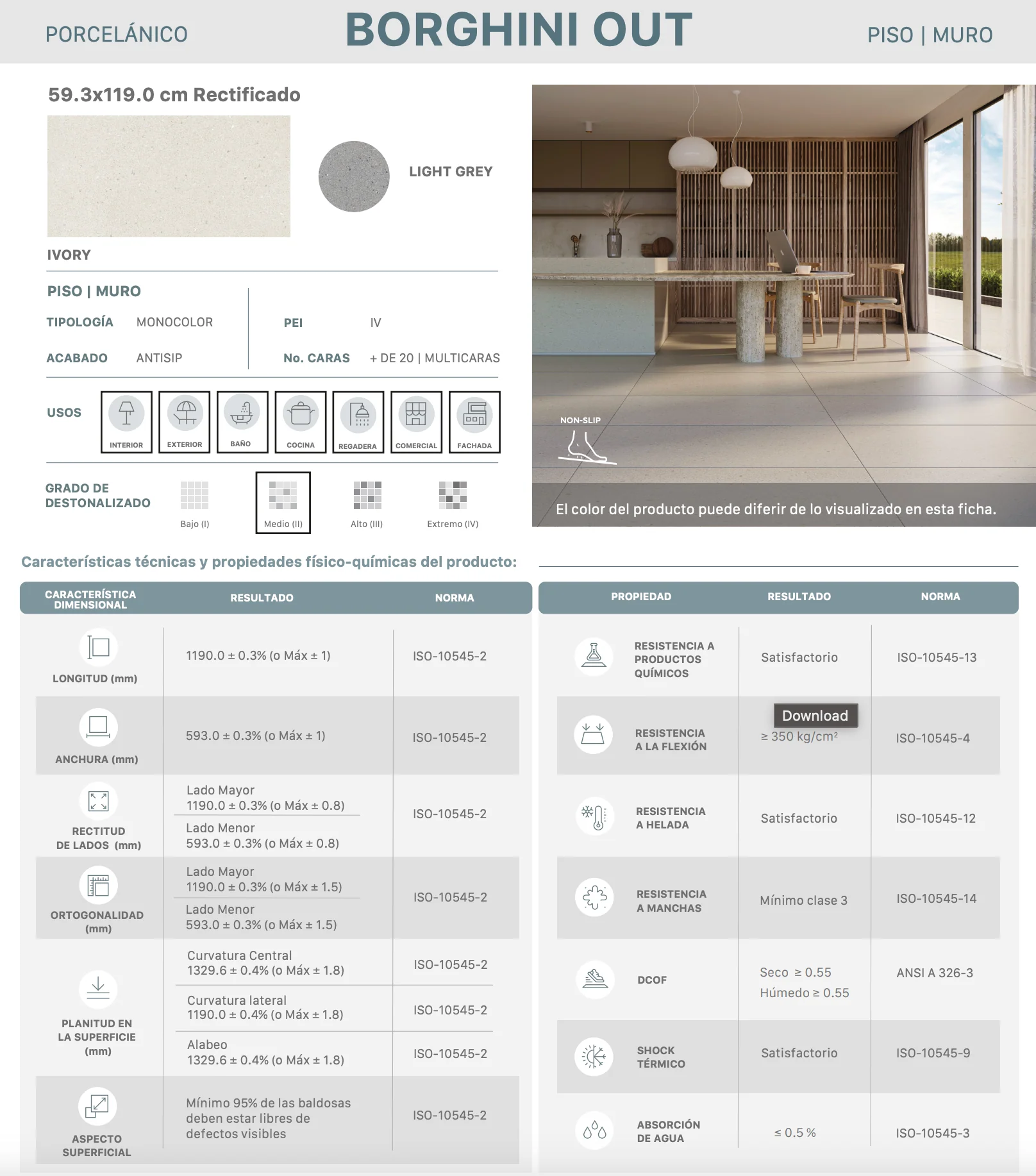Click the frost resistance thermometer icon
Screen dimensions: 1036x1176
(x=595, y=816)
